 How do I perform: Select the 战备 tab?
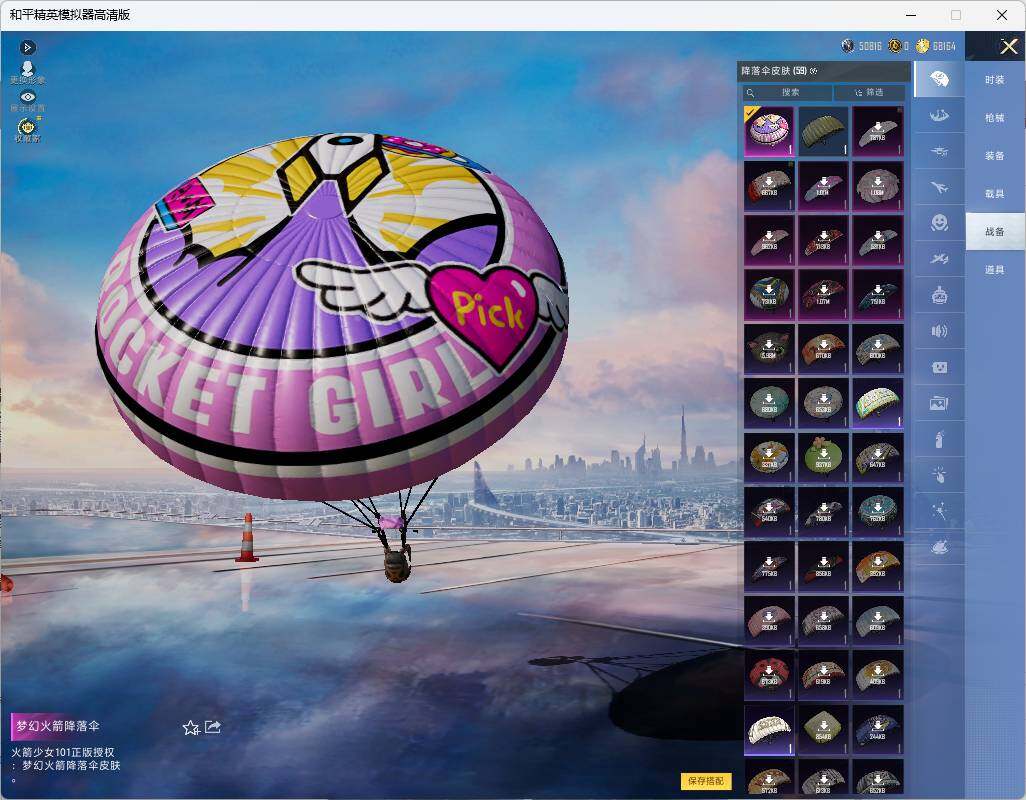(995, 232)
